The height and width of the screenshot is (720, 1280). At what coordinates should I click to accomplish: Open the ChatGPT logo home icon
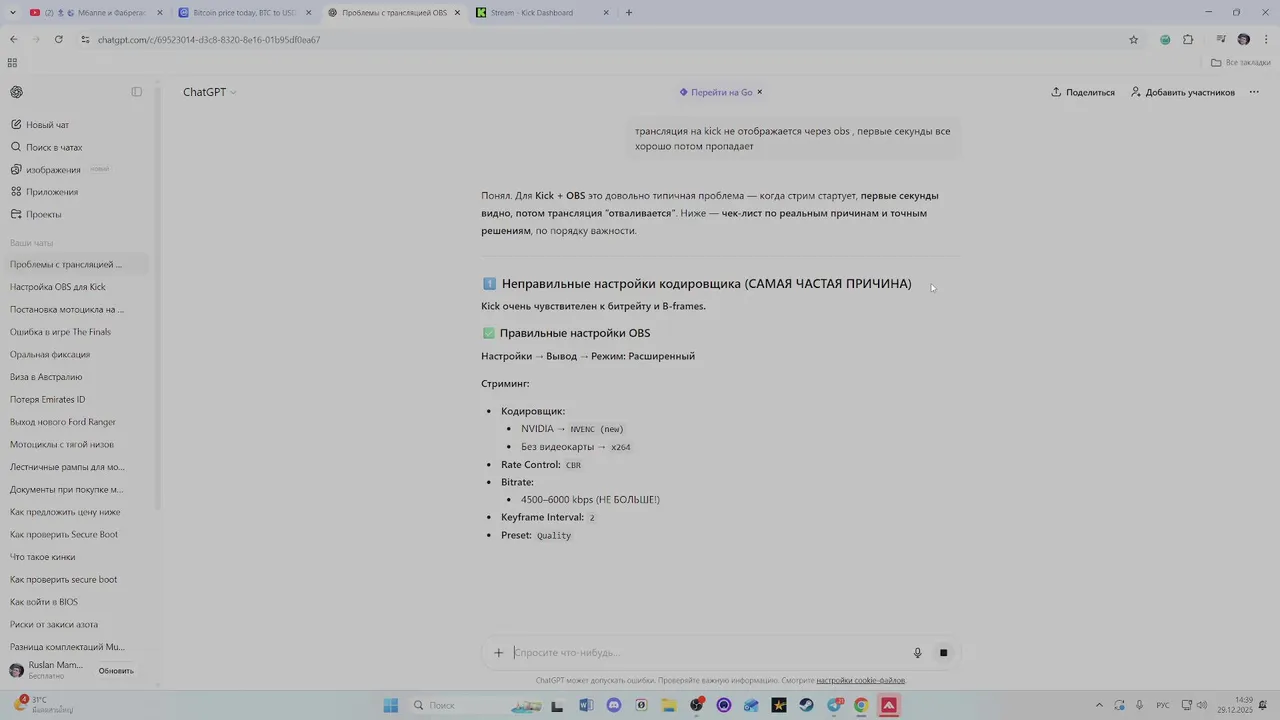click(17, 92)
